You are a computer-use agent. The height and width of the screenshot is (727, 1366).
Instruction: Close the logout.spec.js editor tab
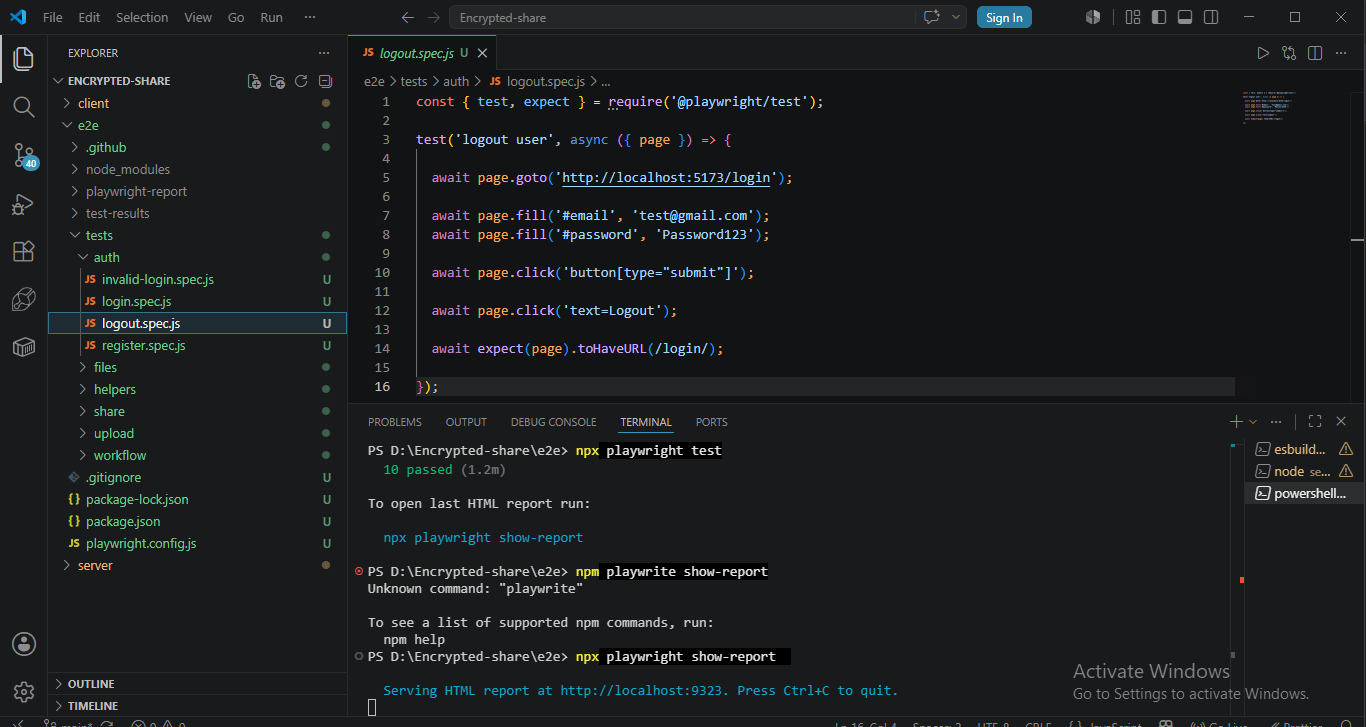482,53
